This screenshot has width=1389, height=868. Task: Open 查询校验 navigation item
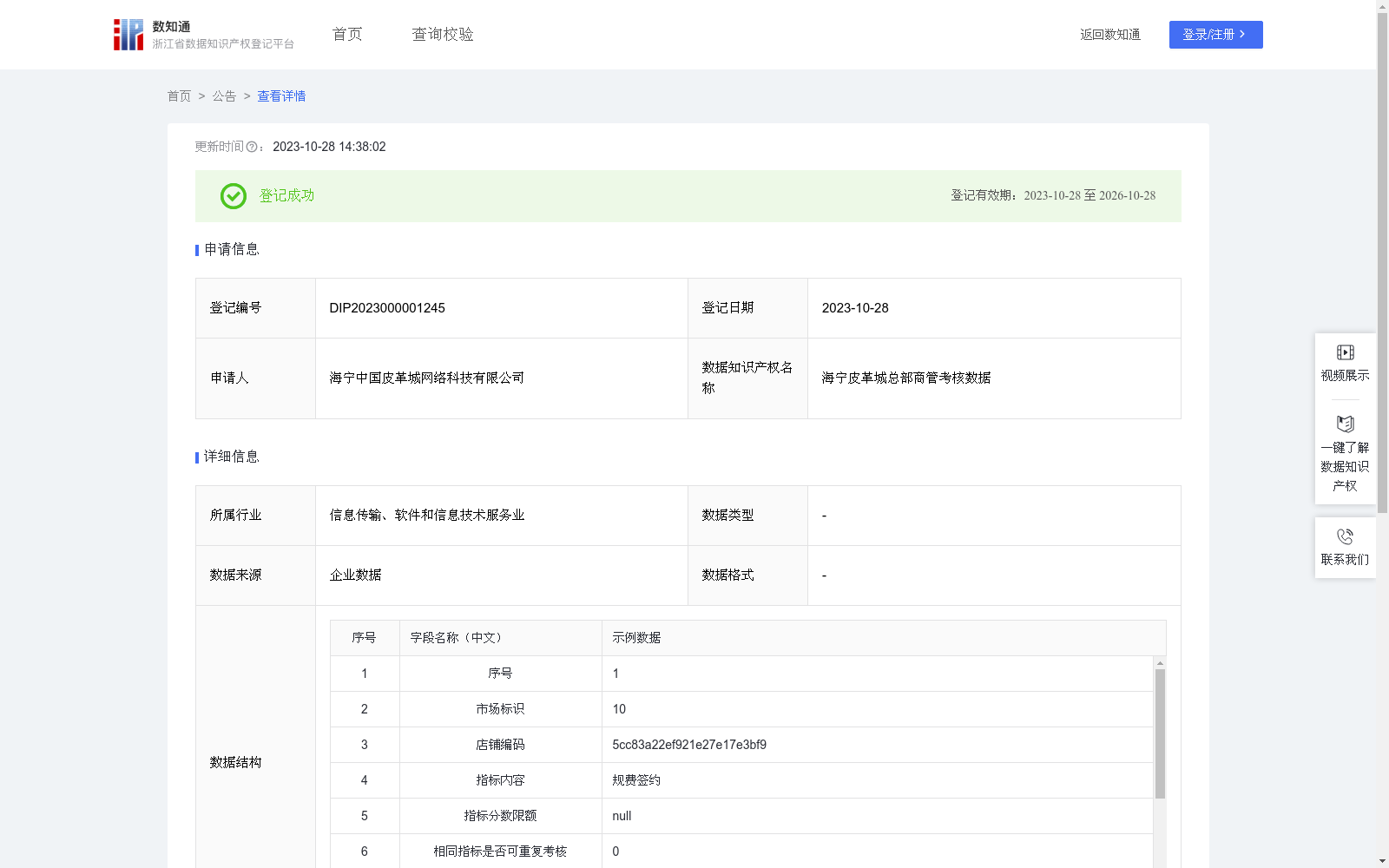coord(443,35)
